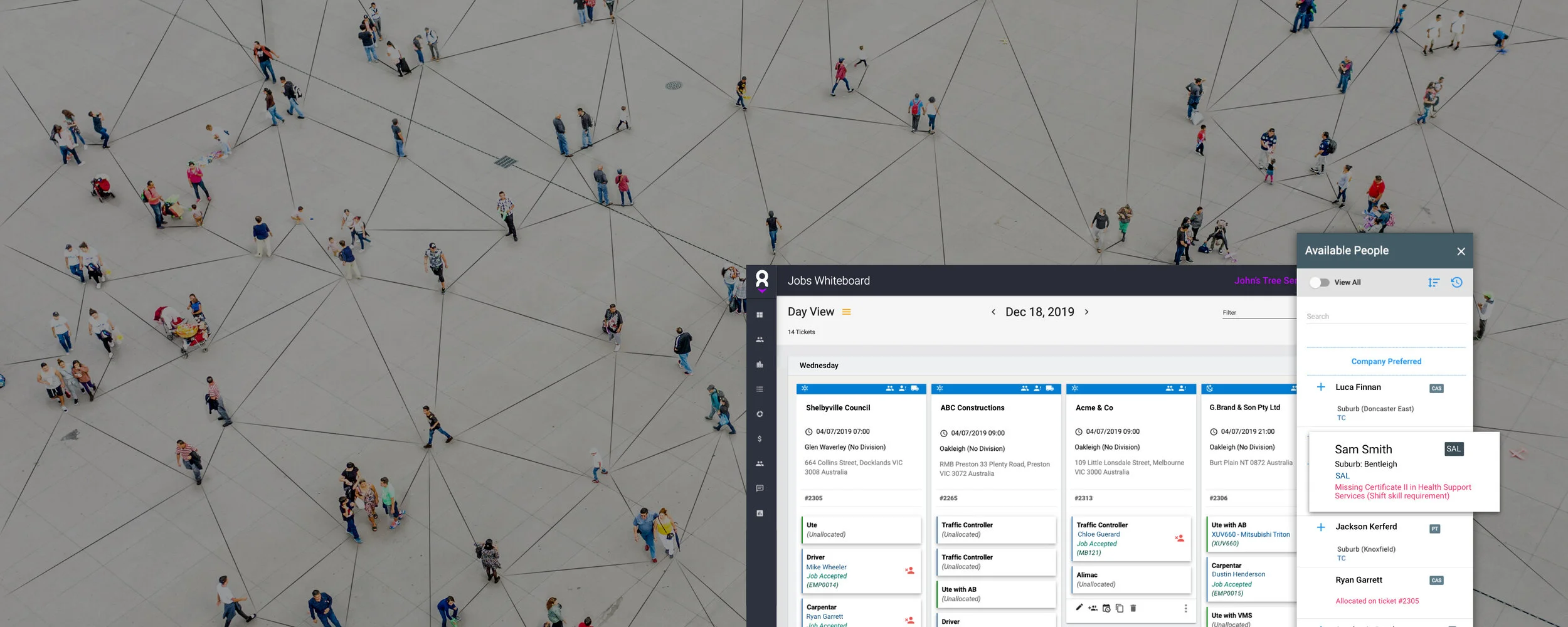
Task: Duplicate the Acme & Co ticket with copy icon
Action: pyautogui.click(x=1120, y=608)
